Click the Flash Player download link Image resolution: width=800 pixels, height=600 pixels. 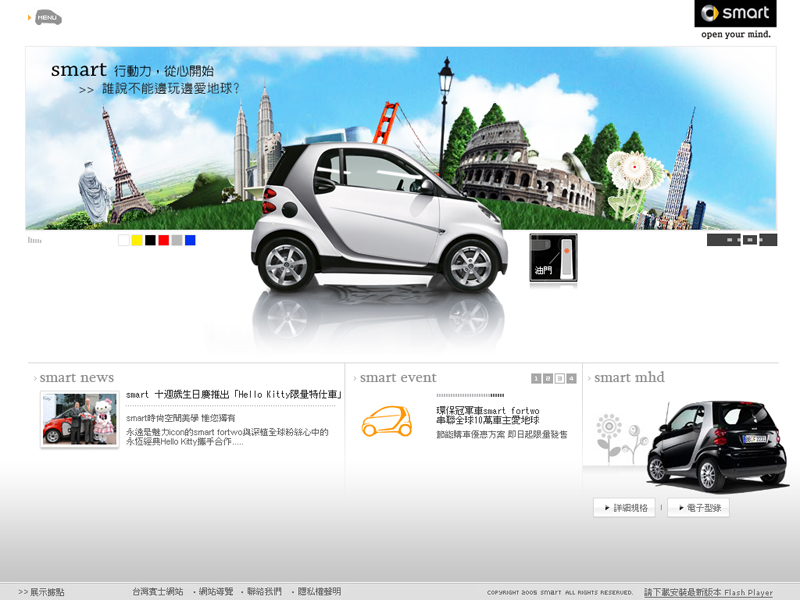click(x=708, y=592)
